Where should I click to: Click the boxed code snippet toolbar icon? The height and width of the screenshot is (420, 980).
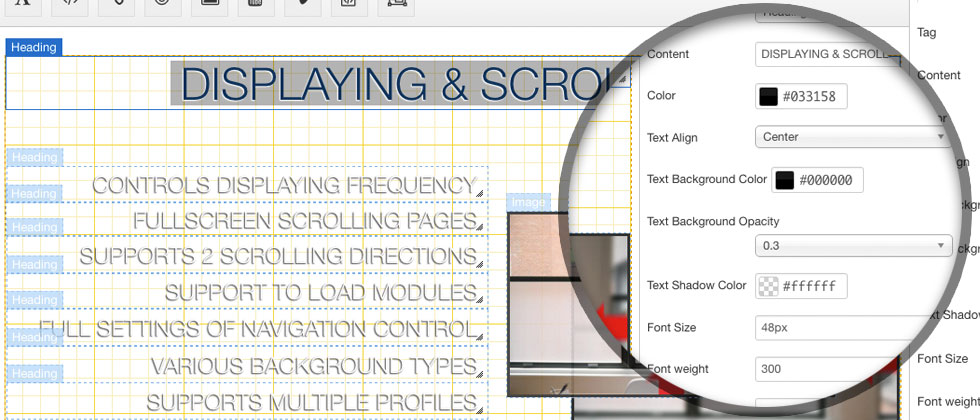pyautogui.click(x=349, y=4)
